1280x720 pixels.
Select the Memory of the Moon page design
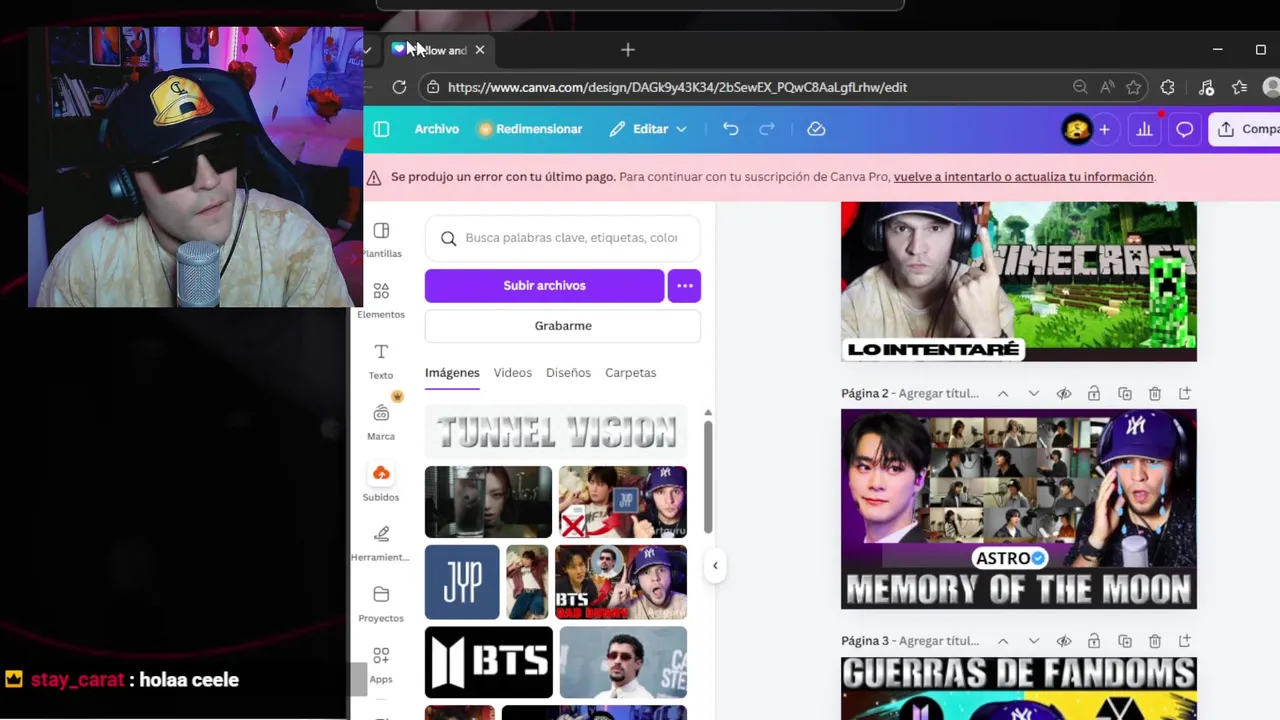[1018, 509]
